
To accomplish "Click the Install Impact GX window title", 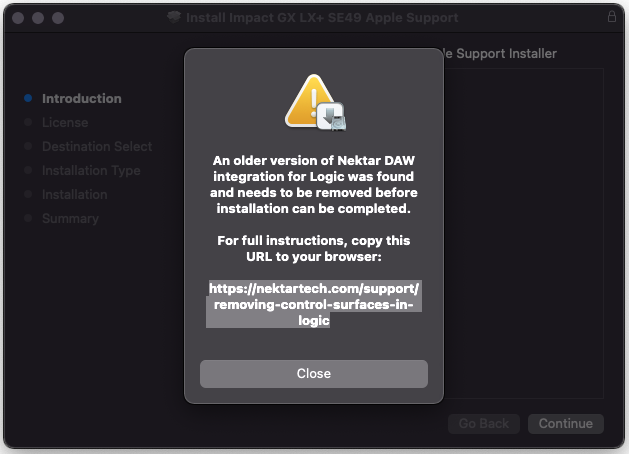I will (322, 18).
